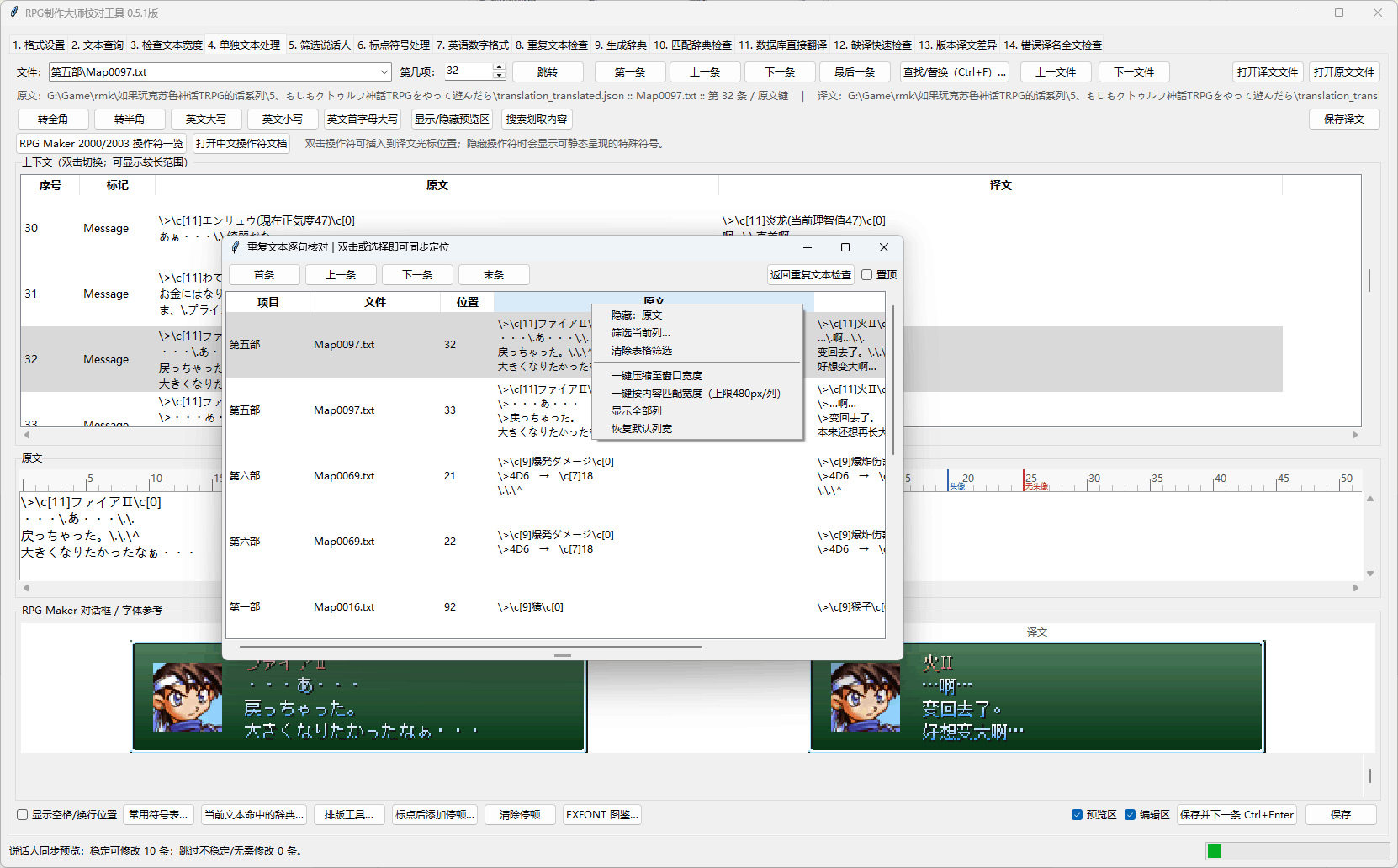Choose 一键压缩至窗口宽度 menu entry
Viewport: 1398px width, 868px height.
(696, 376)
